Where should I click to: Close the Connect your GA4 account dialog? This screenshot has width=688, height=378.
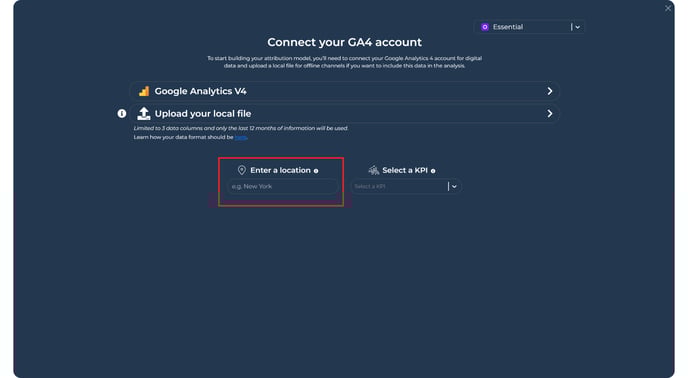coord(668,8)
